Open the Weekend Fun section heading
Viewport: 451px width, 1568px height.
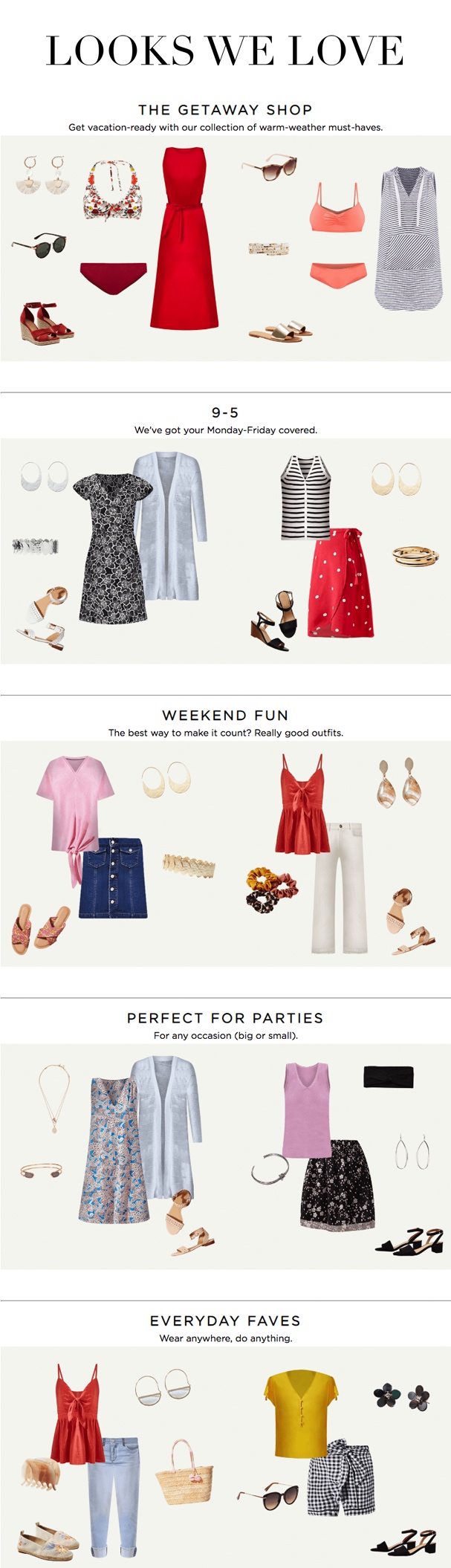225,715
